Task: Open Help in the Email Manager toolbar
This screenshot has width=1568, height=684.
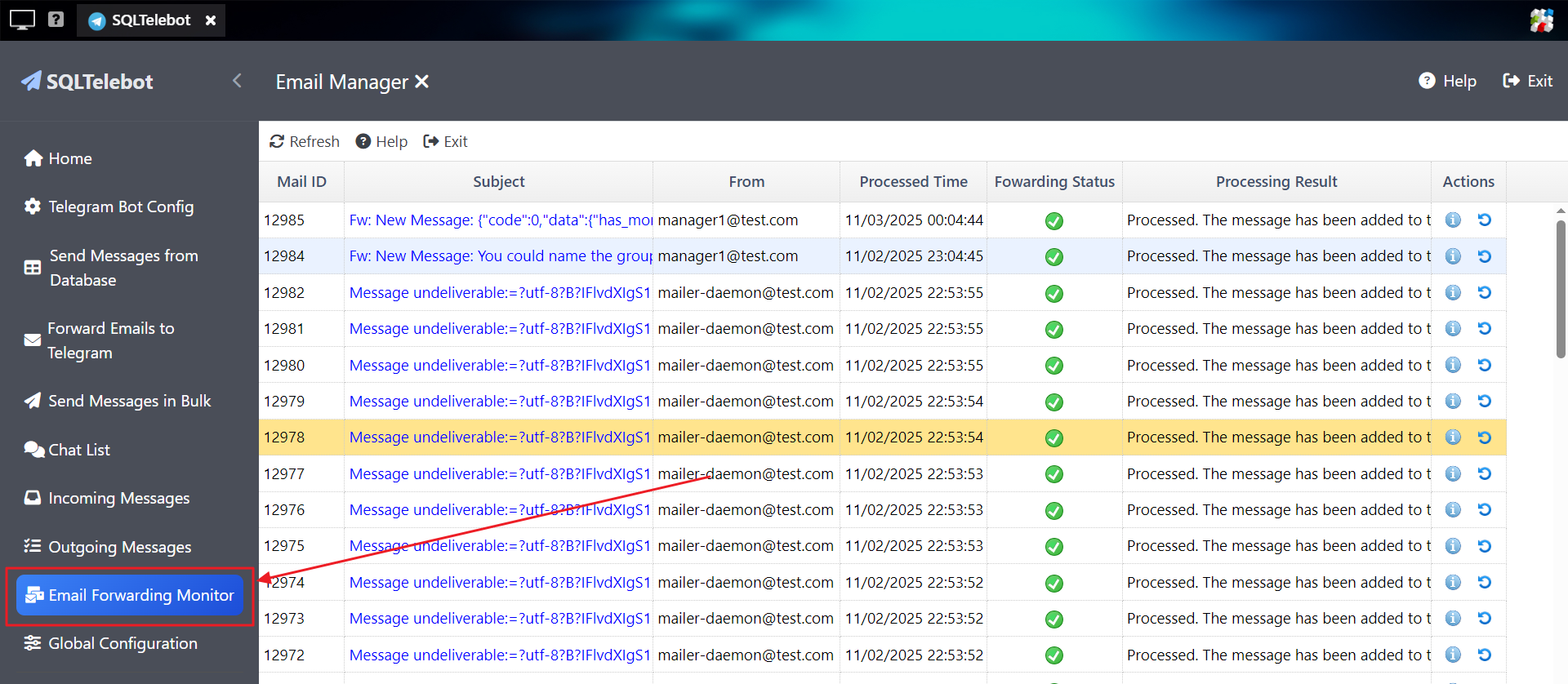Action: (x=381, y=141)
